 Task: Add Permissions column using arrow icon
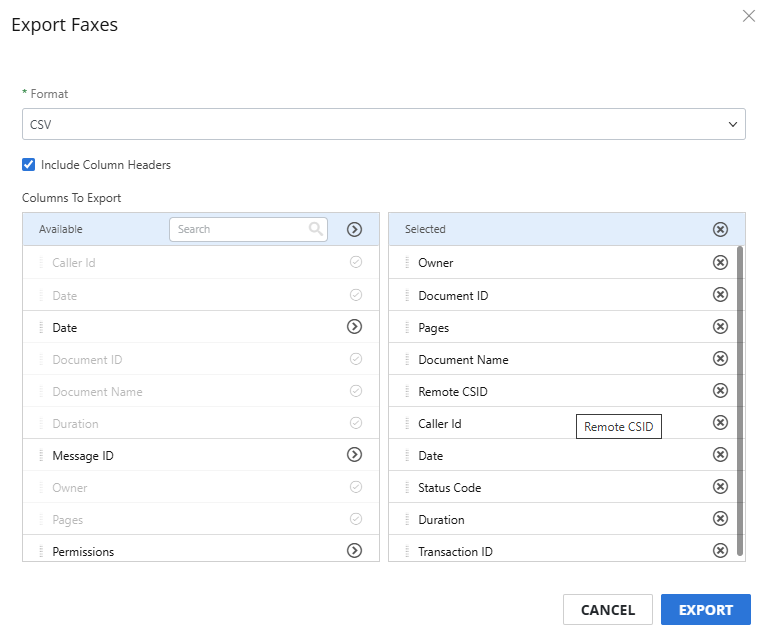[354, 551]
